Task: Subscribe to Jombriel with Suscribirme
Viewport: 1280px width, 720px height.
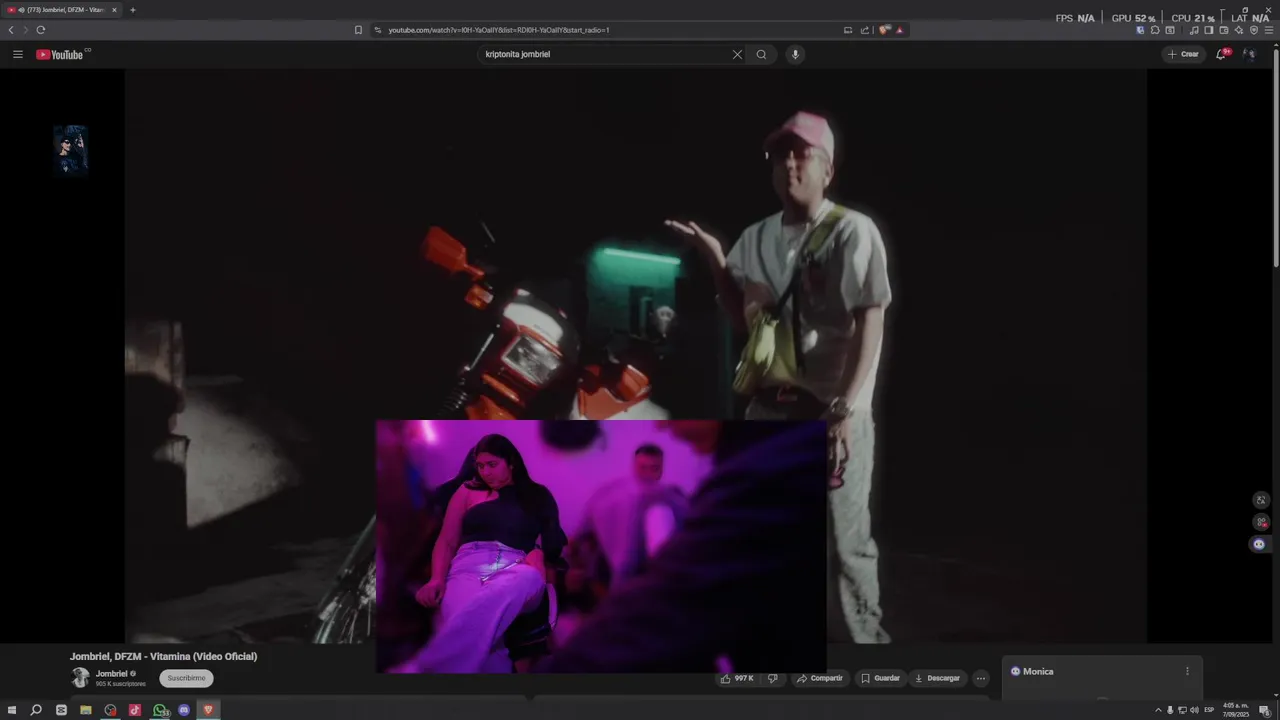Action: [x=186, y=678]
